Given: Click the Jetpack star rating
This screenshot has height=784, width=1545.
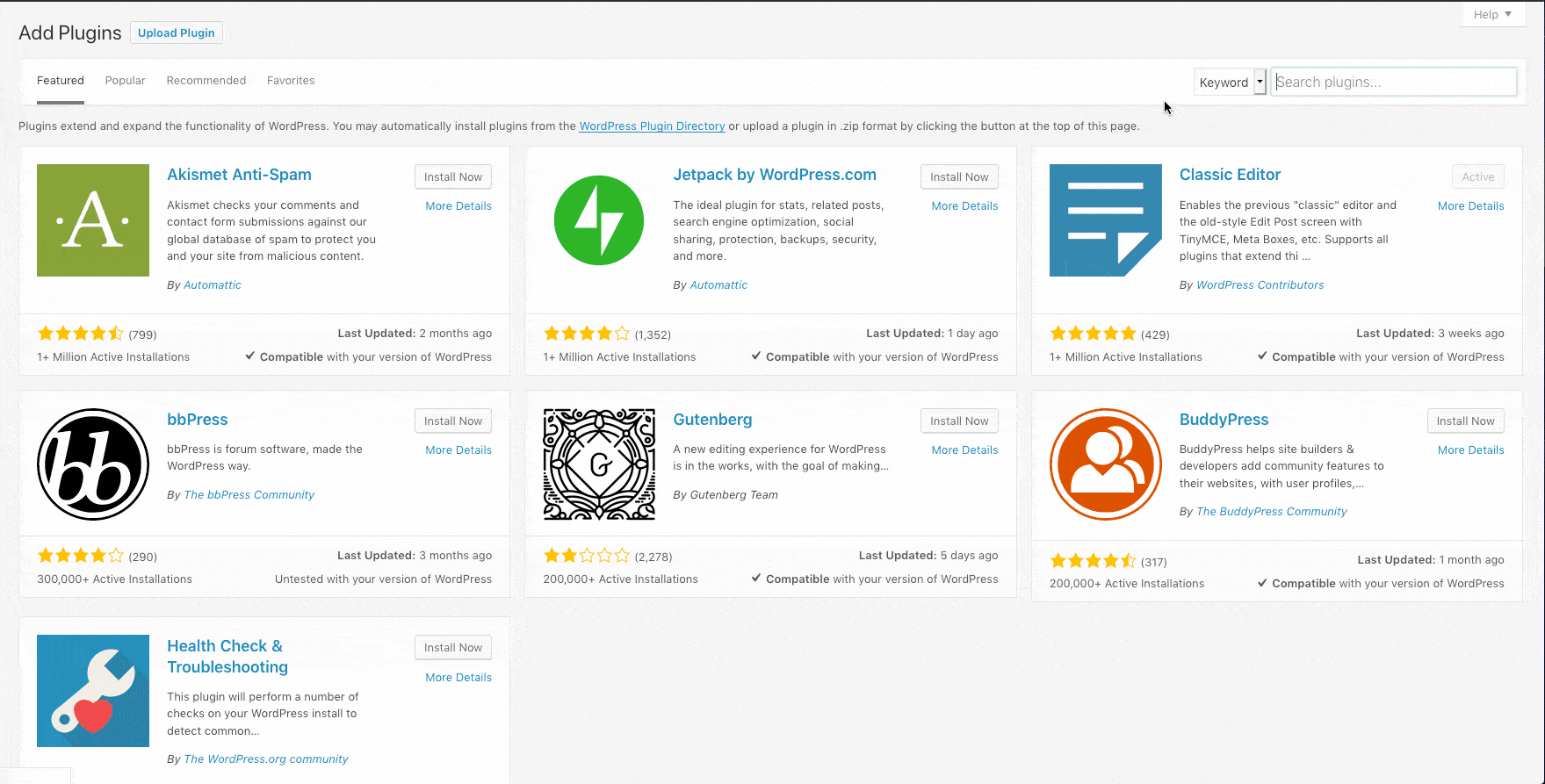Looking at the screenshot, I should tap(587, 334).
